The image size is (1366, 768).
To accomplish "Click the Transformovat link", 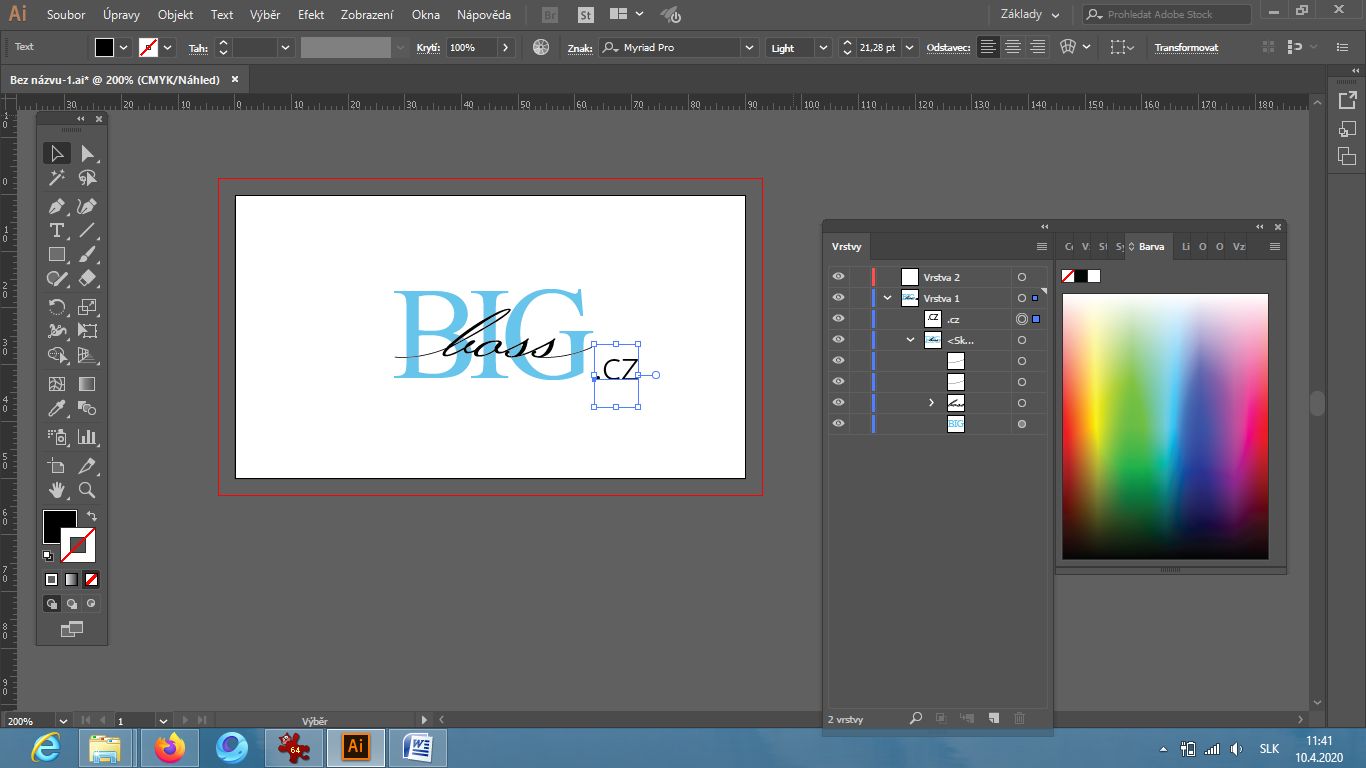I will [1186, 48].
